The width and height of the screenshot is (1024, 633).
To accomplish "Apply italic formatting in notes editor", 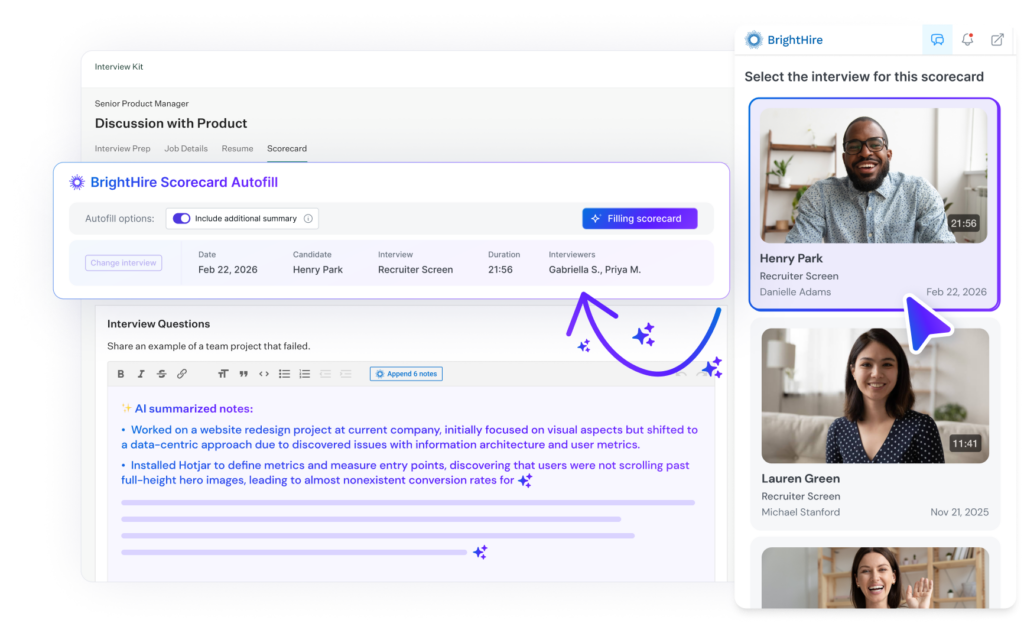I will 141,374.
